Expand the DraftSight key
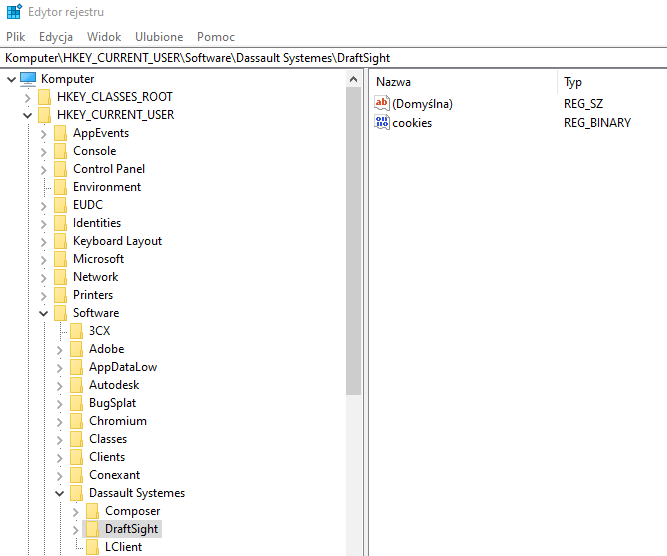 tap(76, 530)
